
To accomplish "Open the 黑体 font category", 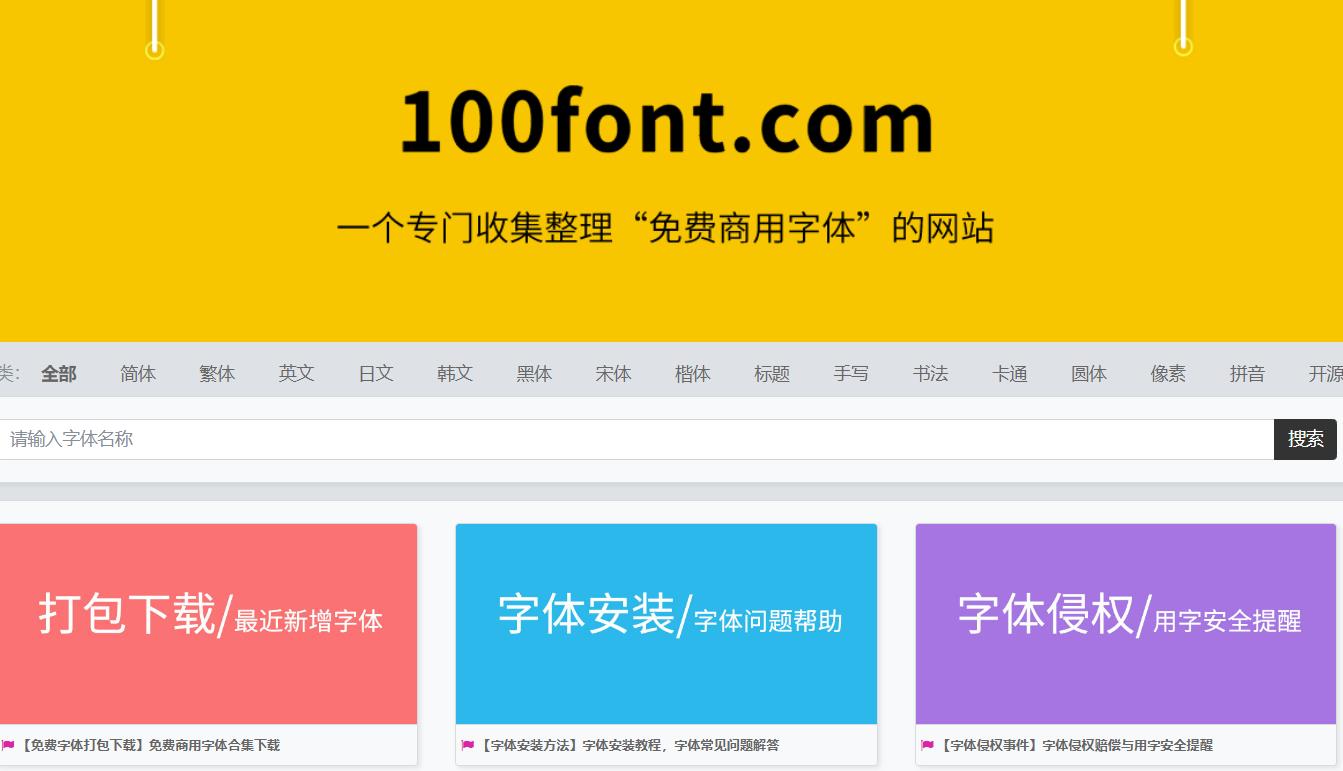I will (534, 373).
